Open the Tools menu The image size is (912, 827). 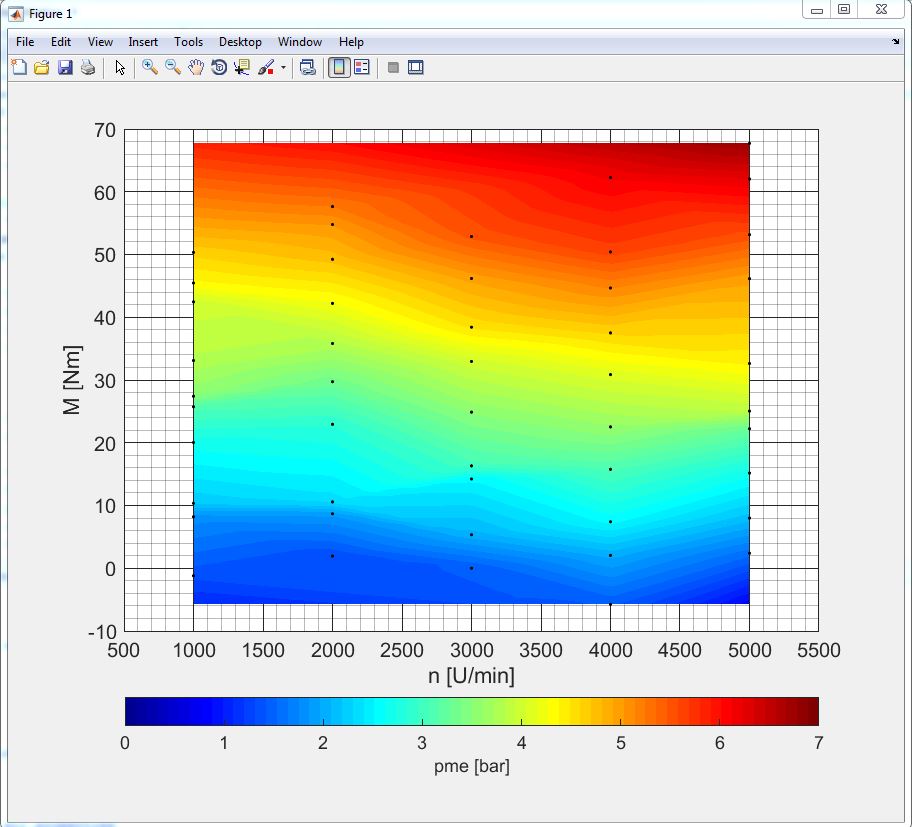pyautogui.click(x=188, y=42)
